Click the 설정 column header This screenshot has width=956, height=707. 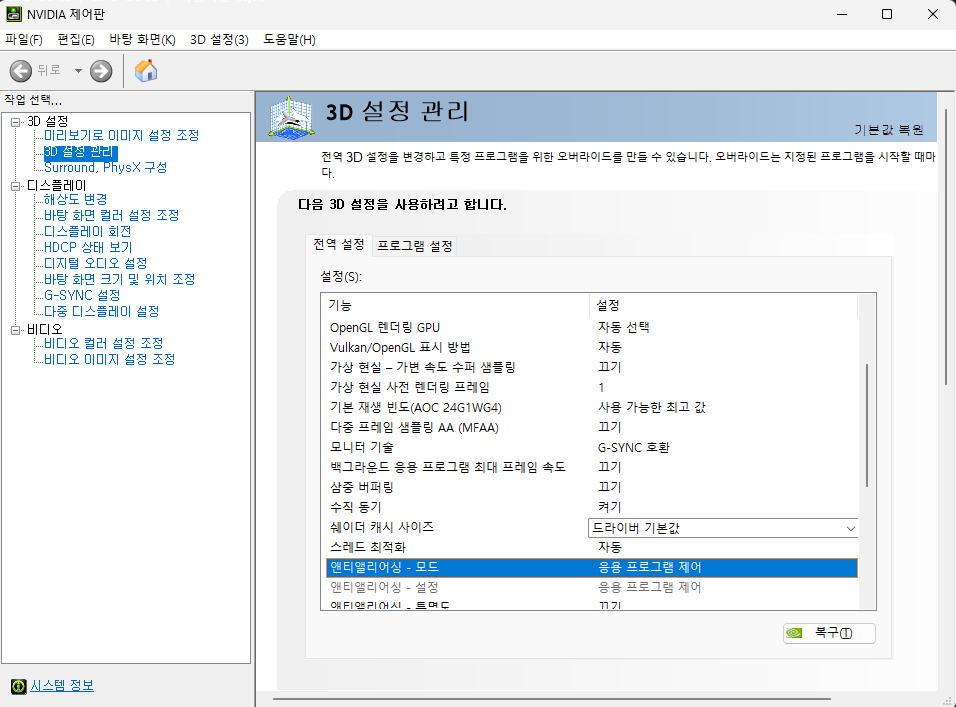tap(723, 305)
